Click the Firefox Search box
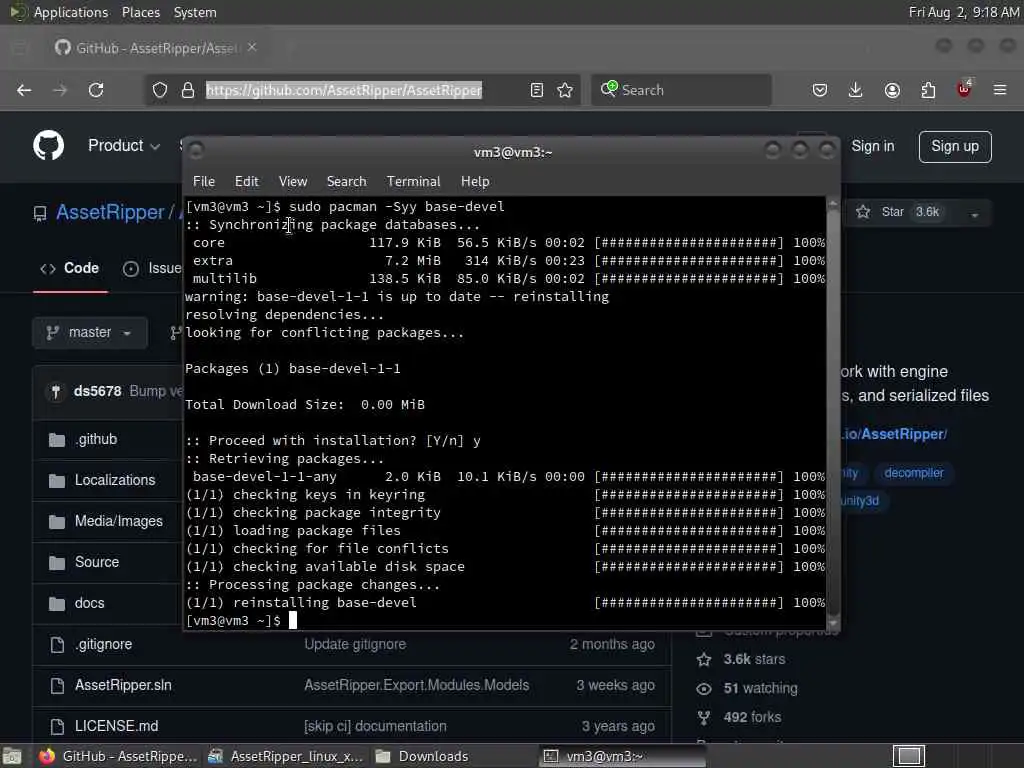This screenshot has width=1024, height=768. [x=681, y=90]
